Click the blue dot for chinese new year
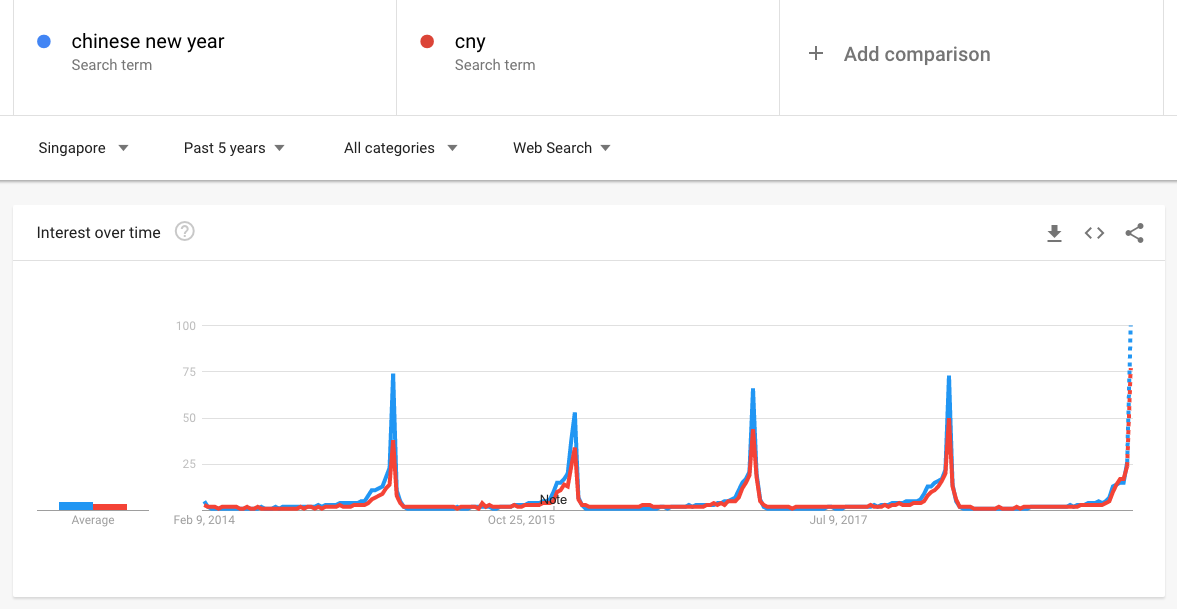Screen dimensions: 1177x609 (44, 42)
